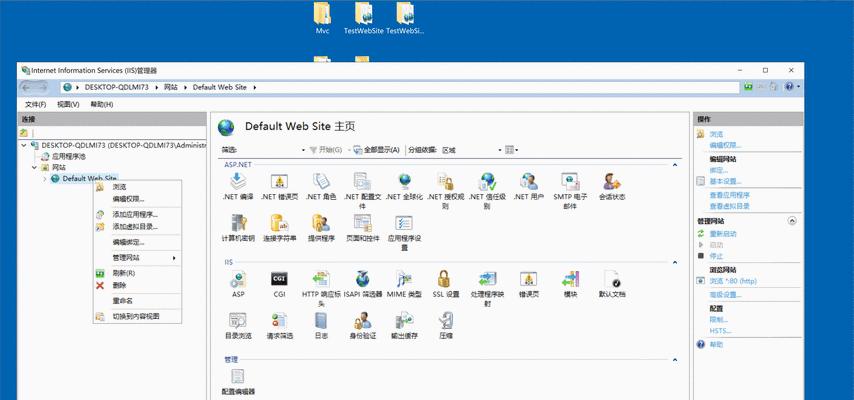The image size is (854, 400).
Task: Click 全部显示(A) in filter bar
Action: (377, 150)
